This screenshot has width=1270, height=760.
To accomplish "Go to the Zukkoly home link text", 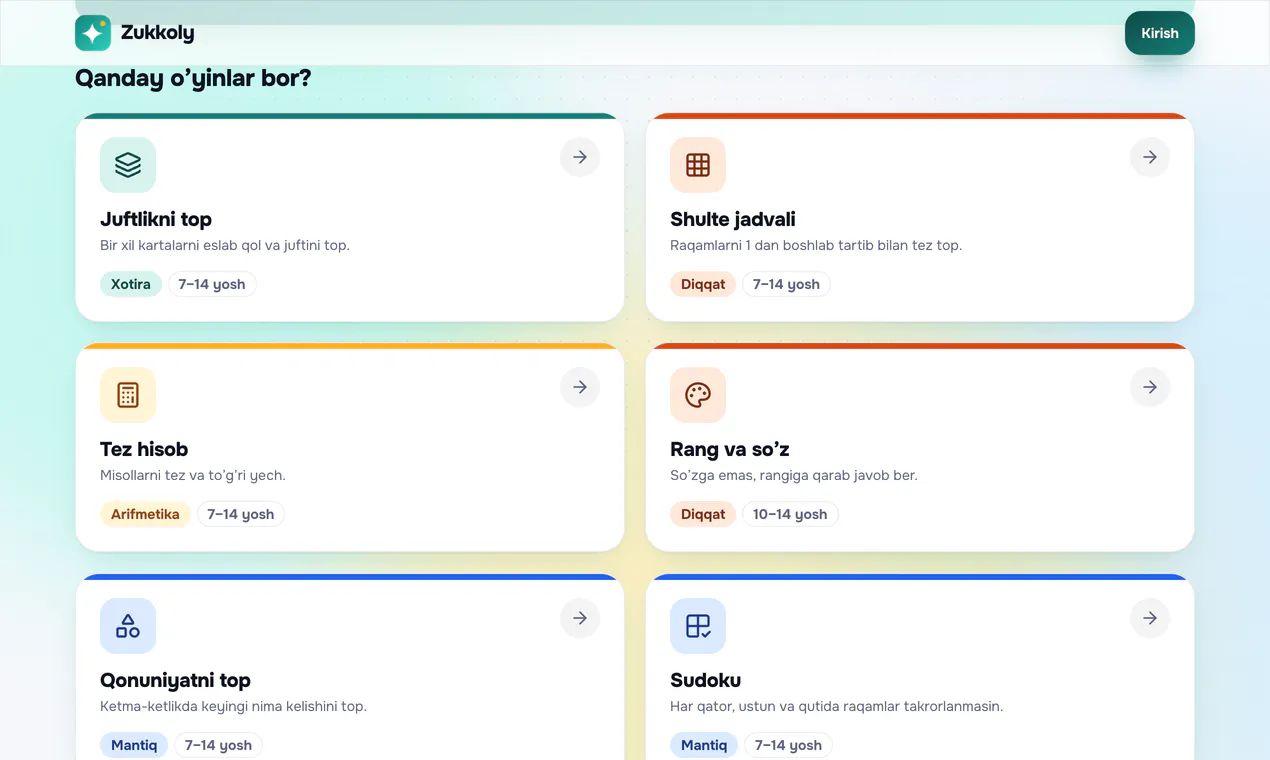I will 158,33.
